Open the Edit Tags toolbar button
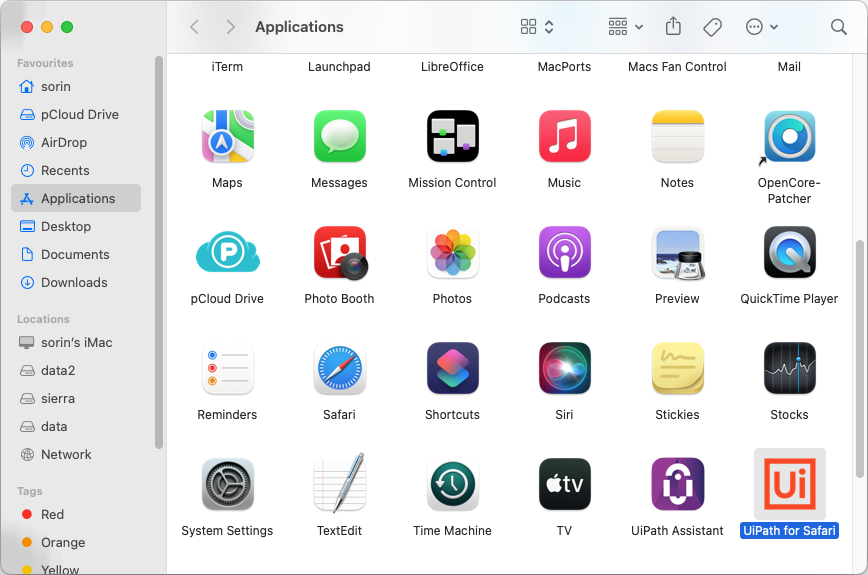This screenshot has height=575, width=868. [x=712, y=27]
